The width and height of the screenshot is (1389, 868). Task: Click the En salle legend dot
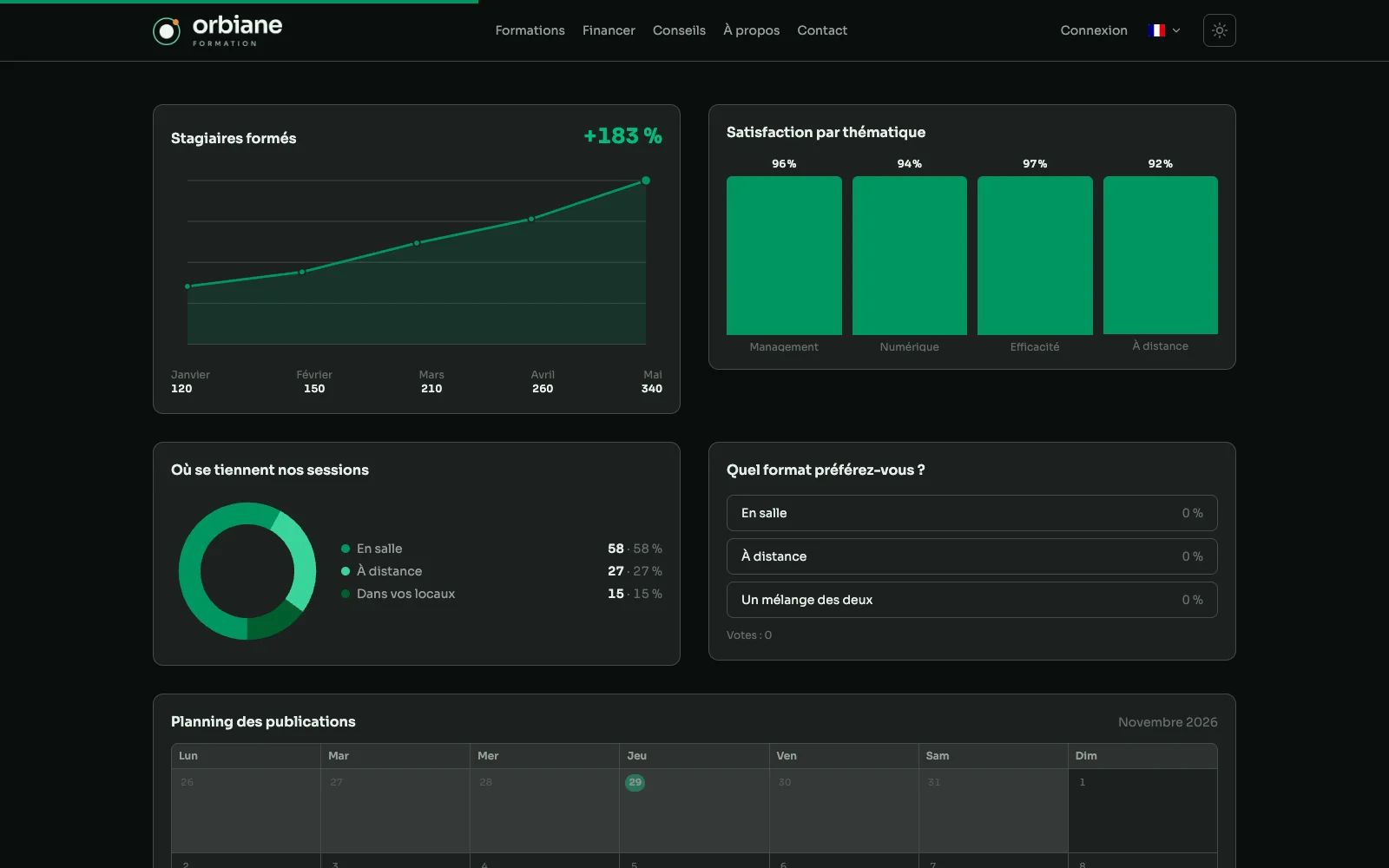click(346, 549)
